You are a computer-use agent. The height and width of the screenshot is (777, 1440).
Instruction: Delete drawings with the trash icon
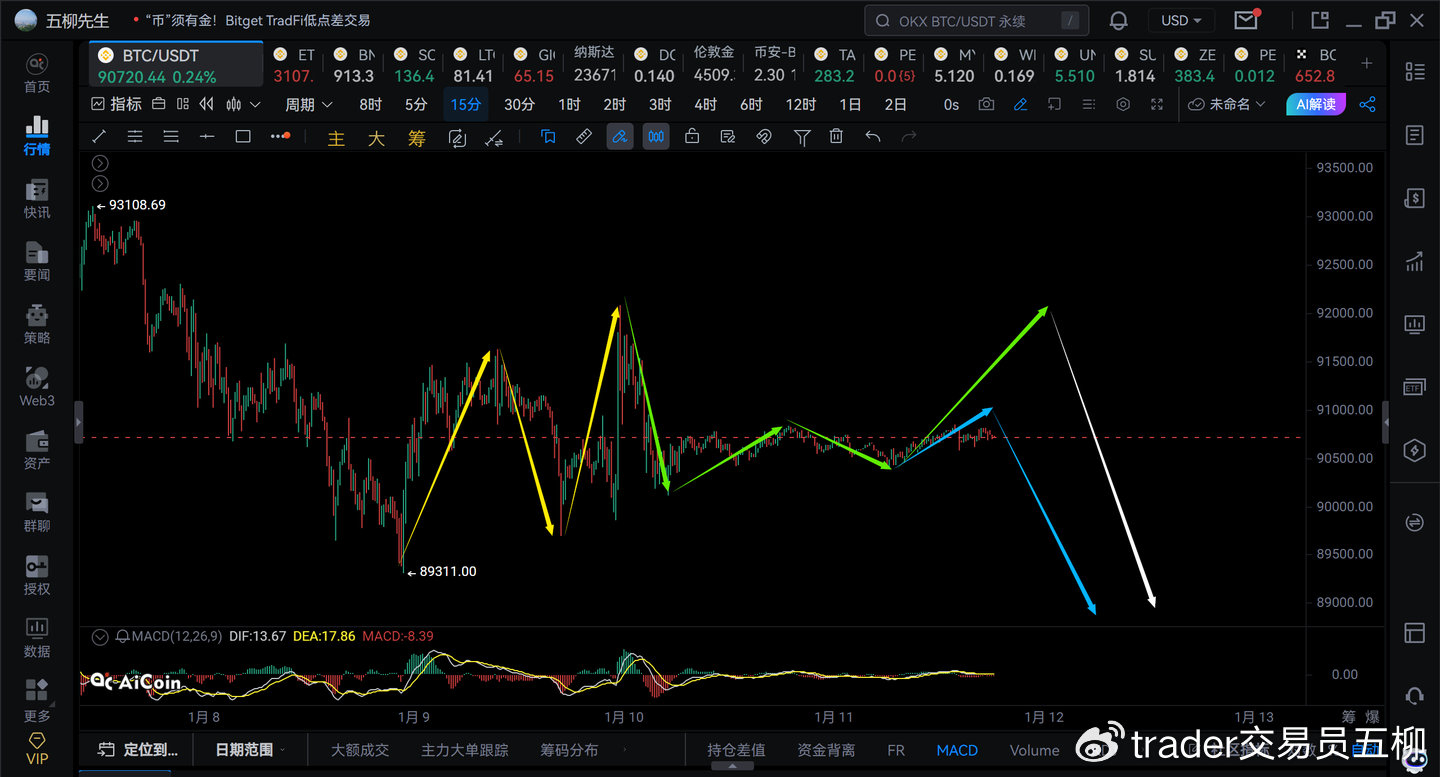point(836,136)
